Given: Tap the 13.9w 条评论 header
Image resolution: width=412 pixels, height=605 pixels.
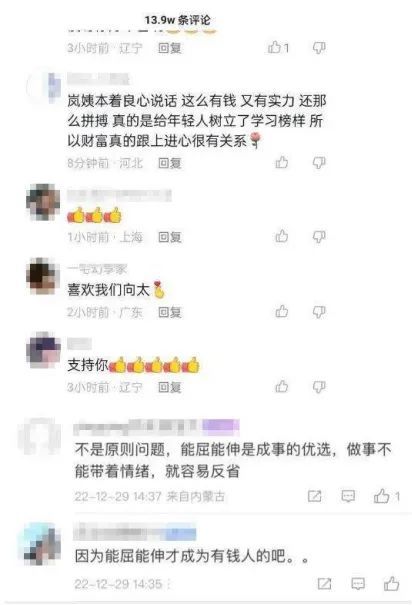Looking at the screenshot, I should [x=177, y=20].
